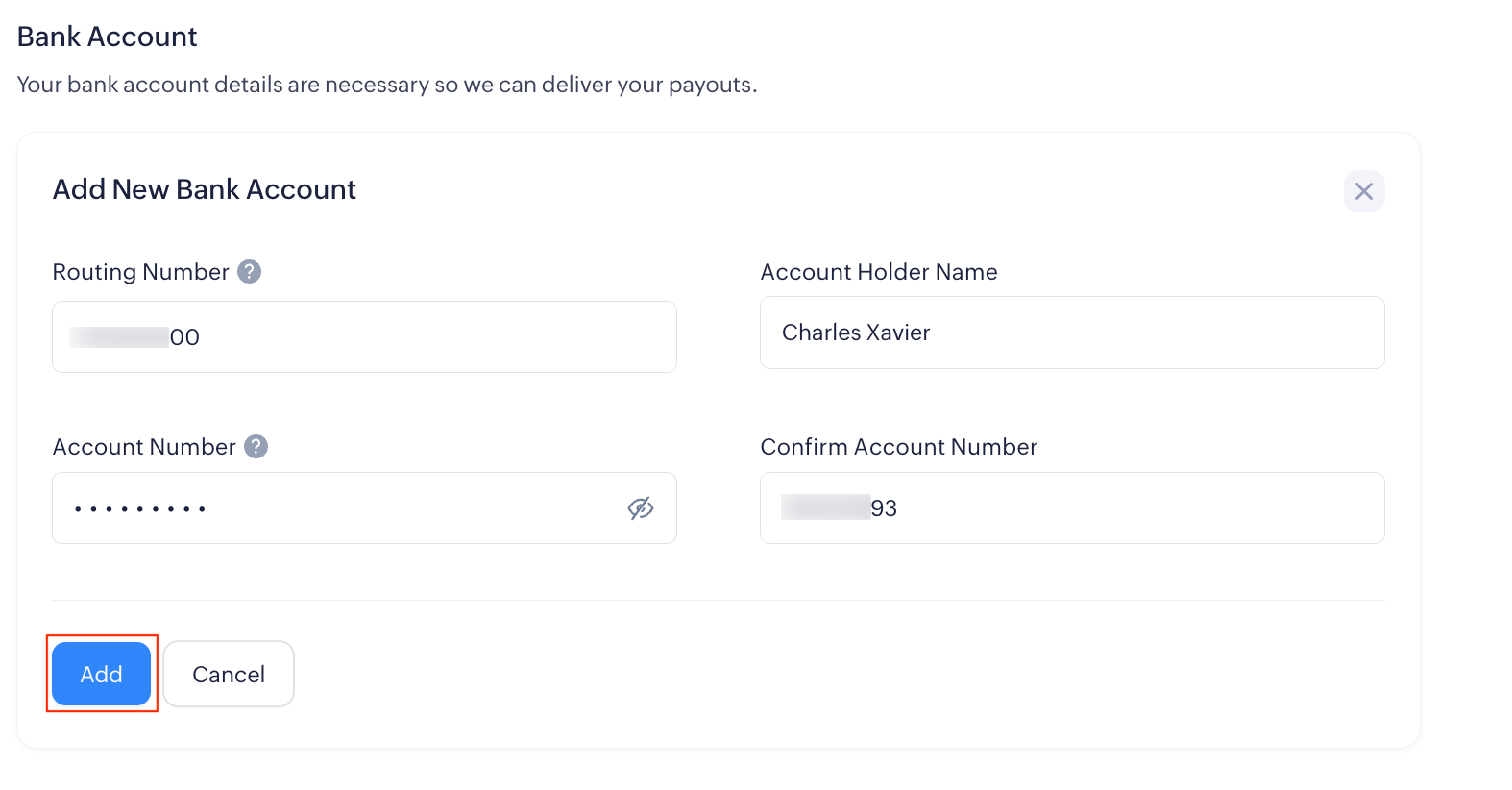Click the Account Number help icon
The image size is (1512, 790).
tap(256, 447)
